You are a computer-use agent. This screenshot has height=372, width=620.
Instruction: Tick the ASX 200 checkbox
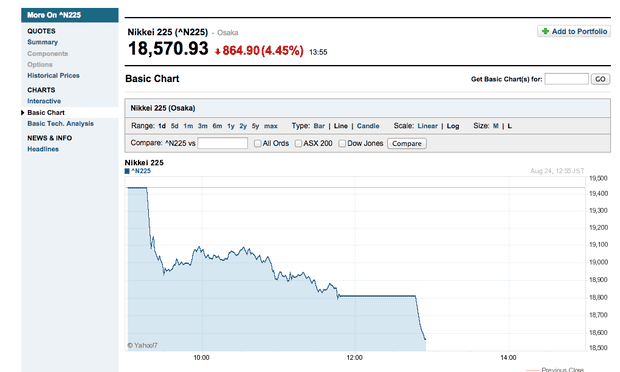click(x=298, y=144)
